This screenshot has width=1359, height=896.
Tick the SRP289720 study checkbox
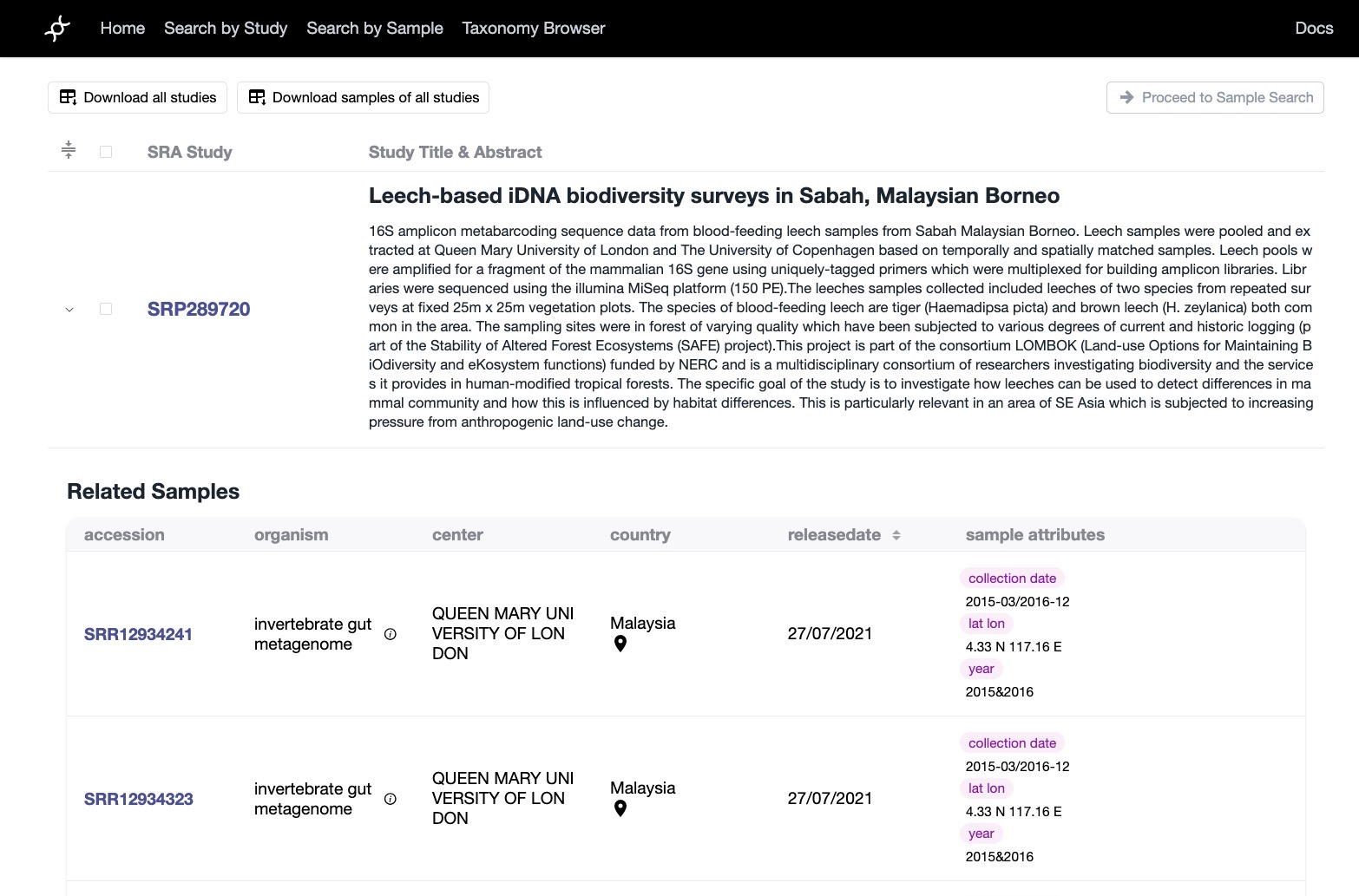pos(106,309)
